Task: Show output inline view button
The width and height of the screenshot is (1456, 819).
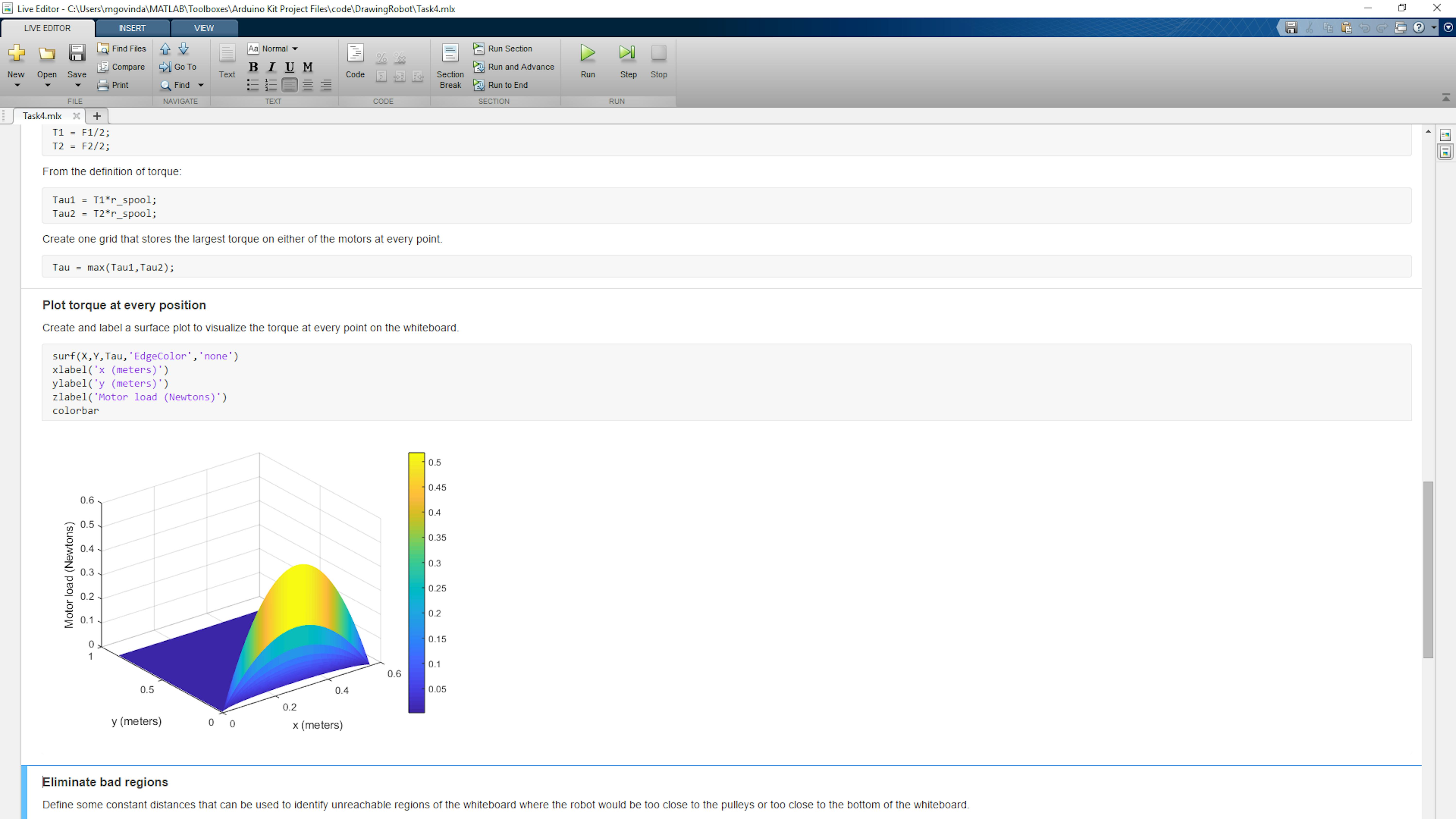Action: 1445,152
